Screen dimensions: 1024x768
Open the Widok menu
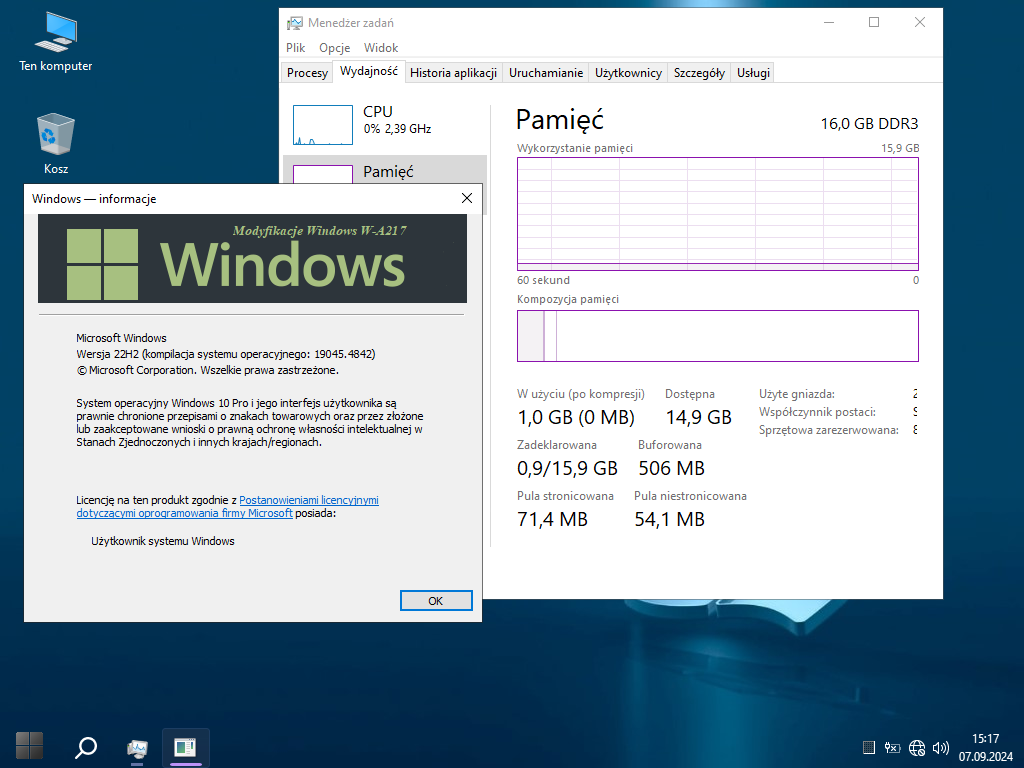pos(381,48)
